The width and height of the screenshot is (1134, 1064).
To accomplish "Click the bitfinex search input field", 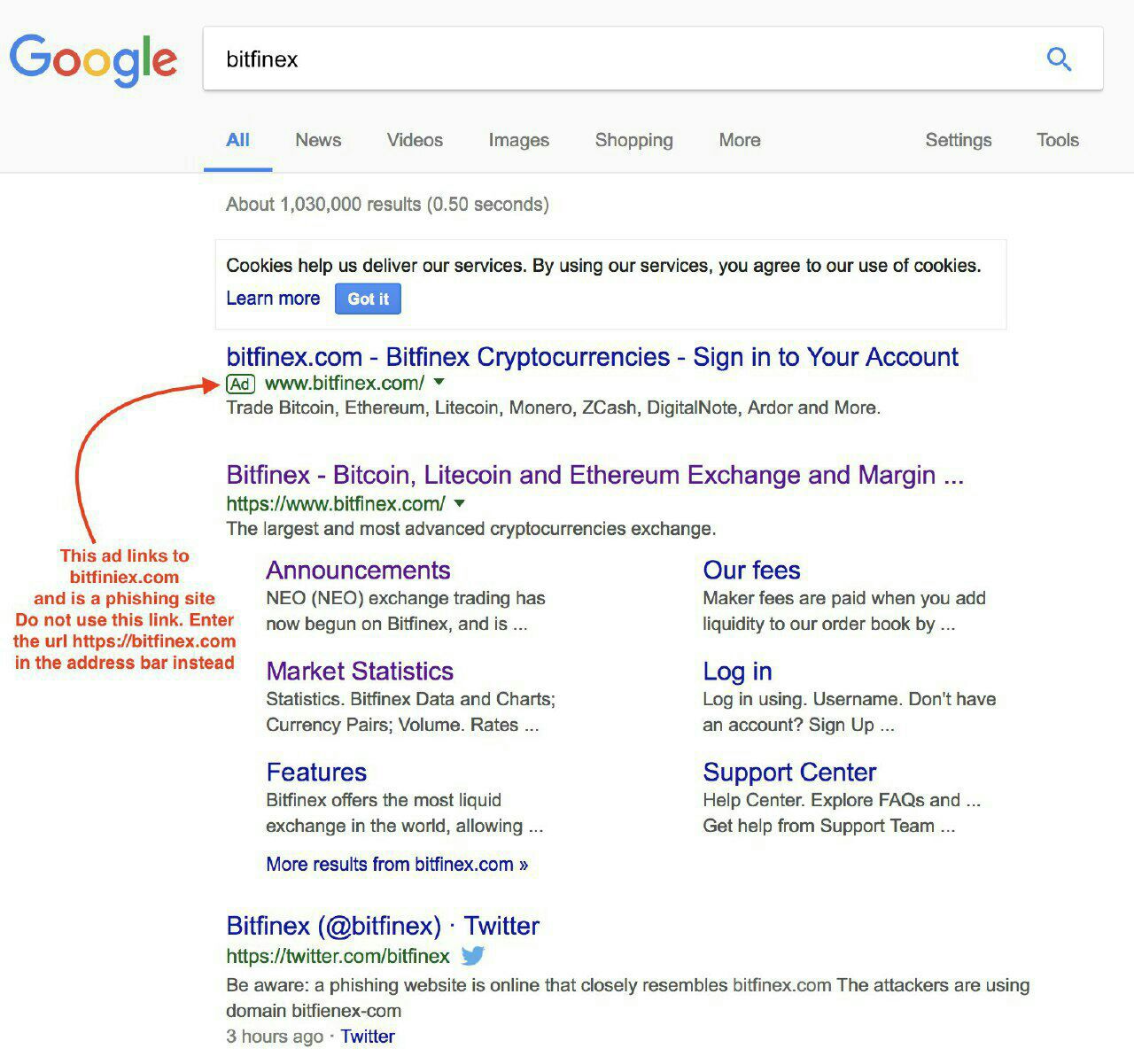I will [x=653, y=58].
